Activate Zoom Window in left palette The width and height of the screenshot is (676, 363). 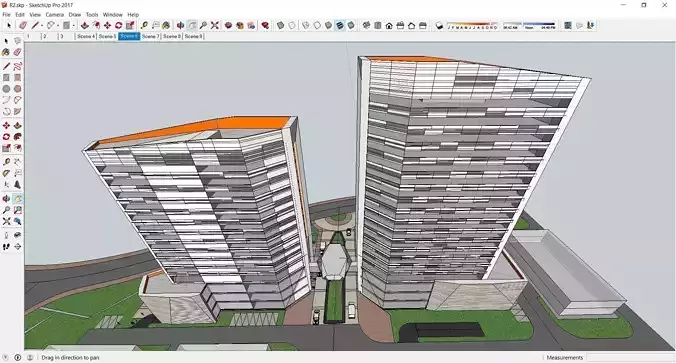point(17,210)
